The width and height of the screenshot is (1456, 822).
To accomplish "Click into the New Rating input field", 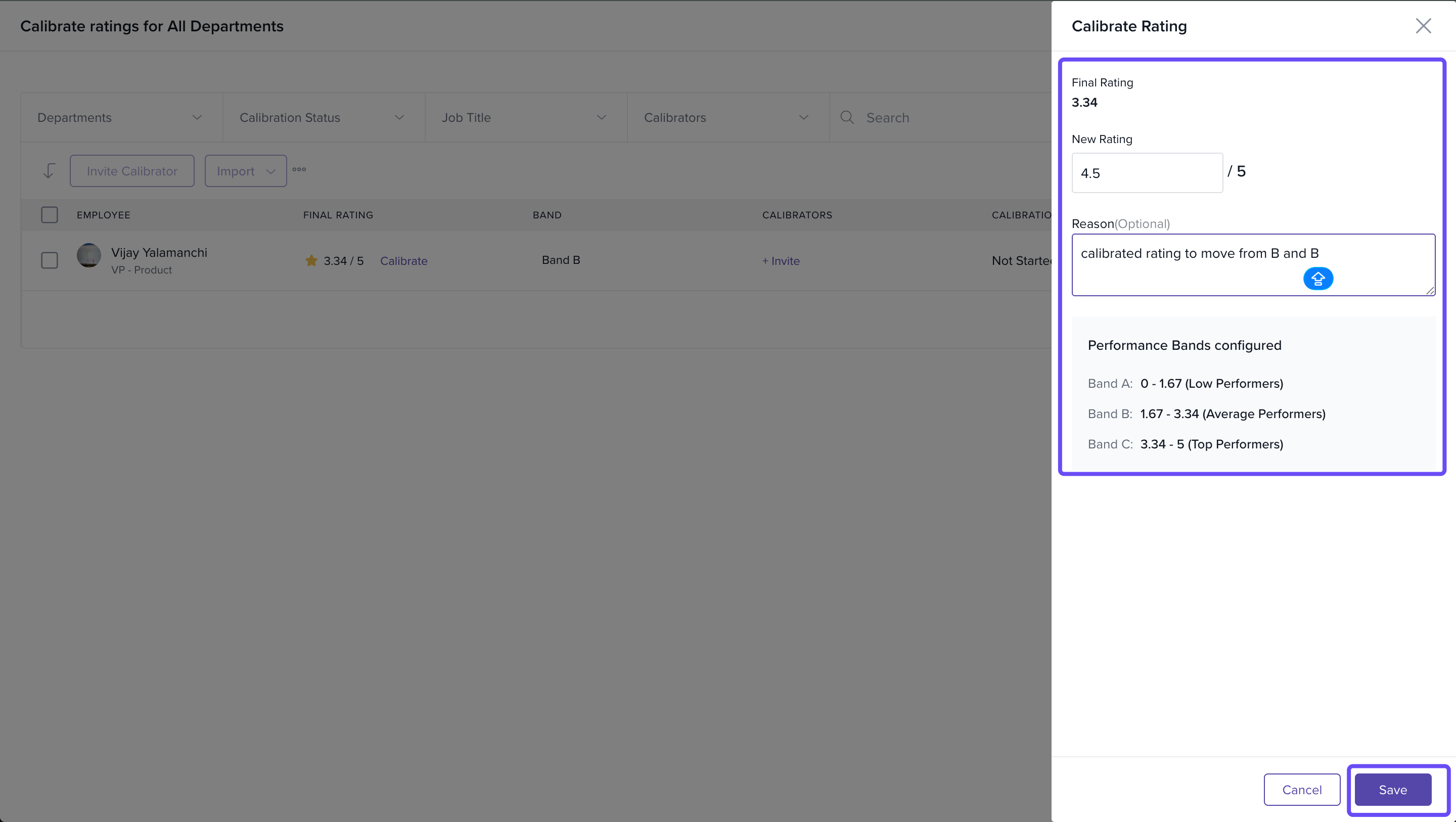I will pyautogui.click(x=1147, y=173).
